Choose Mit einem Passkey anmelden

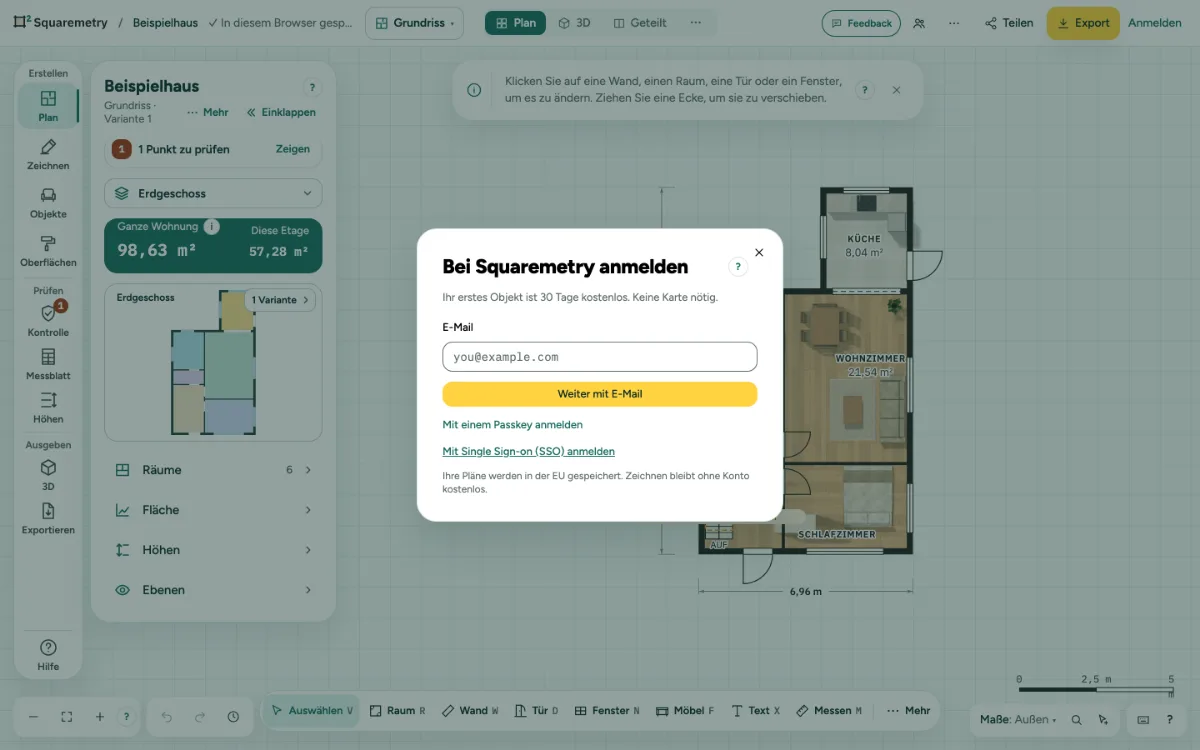tap(513, 425)
